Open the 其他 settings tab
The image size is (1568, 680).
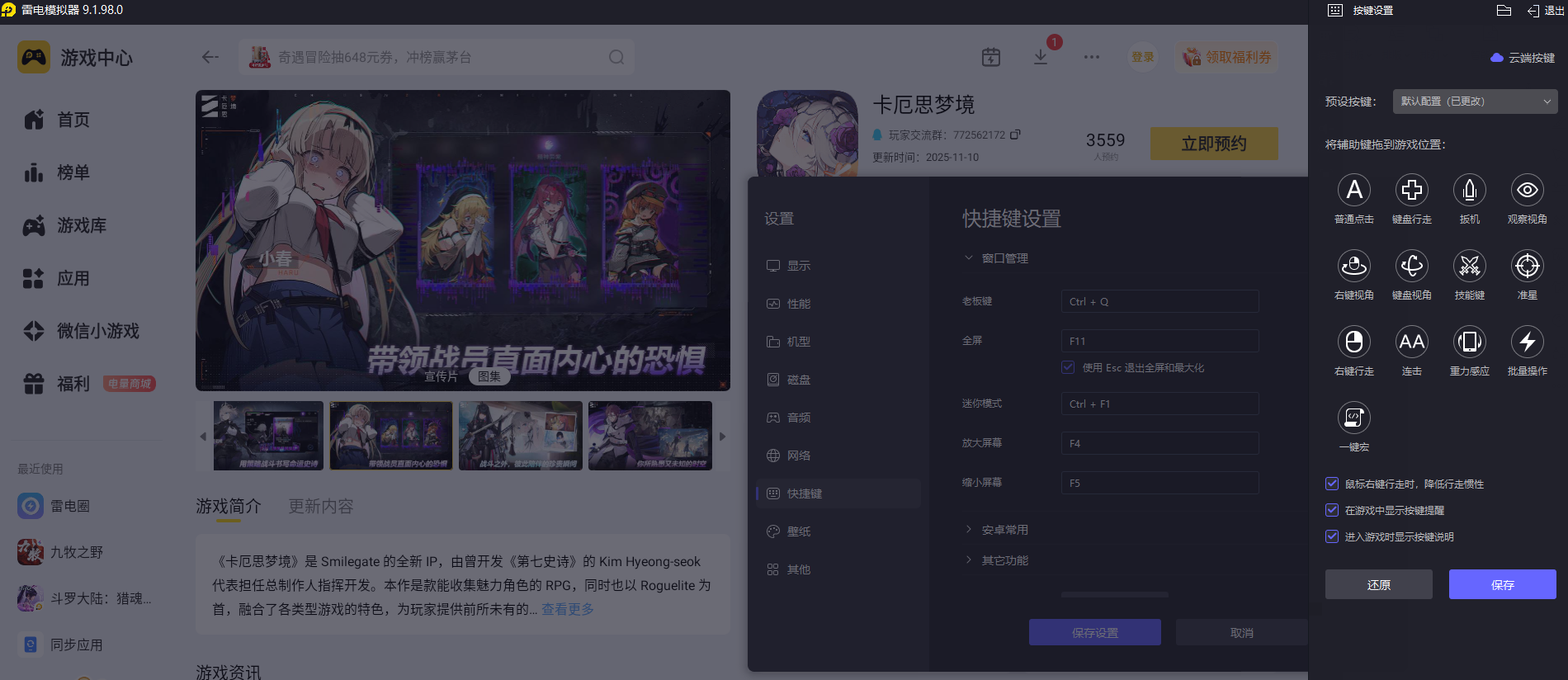pos(838,569)
